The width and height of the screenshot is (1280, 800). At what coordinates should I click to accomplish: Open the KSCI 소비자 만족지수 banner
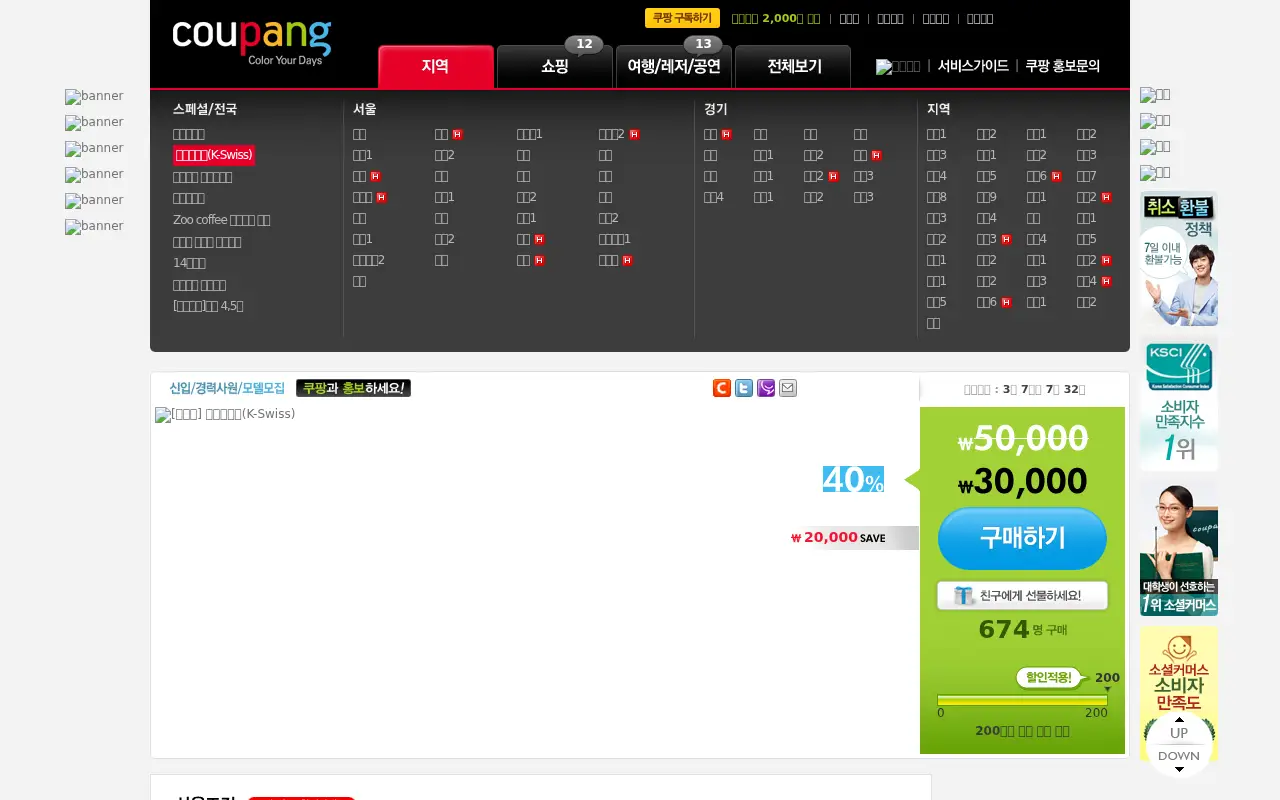1179,403
